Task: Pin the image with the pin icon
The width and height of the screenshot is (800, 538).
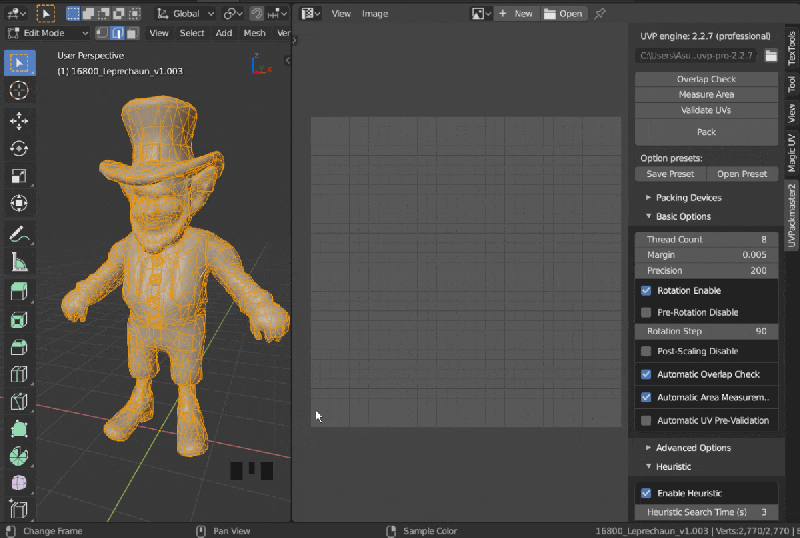Action: coord(600,14)
